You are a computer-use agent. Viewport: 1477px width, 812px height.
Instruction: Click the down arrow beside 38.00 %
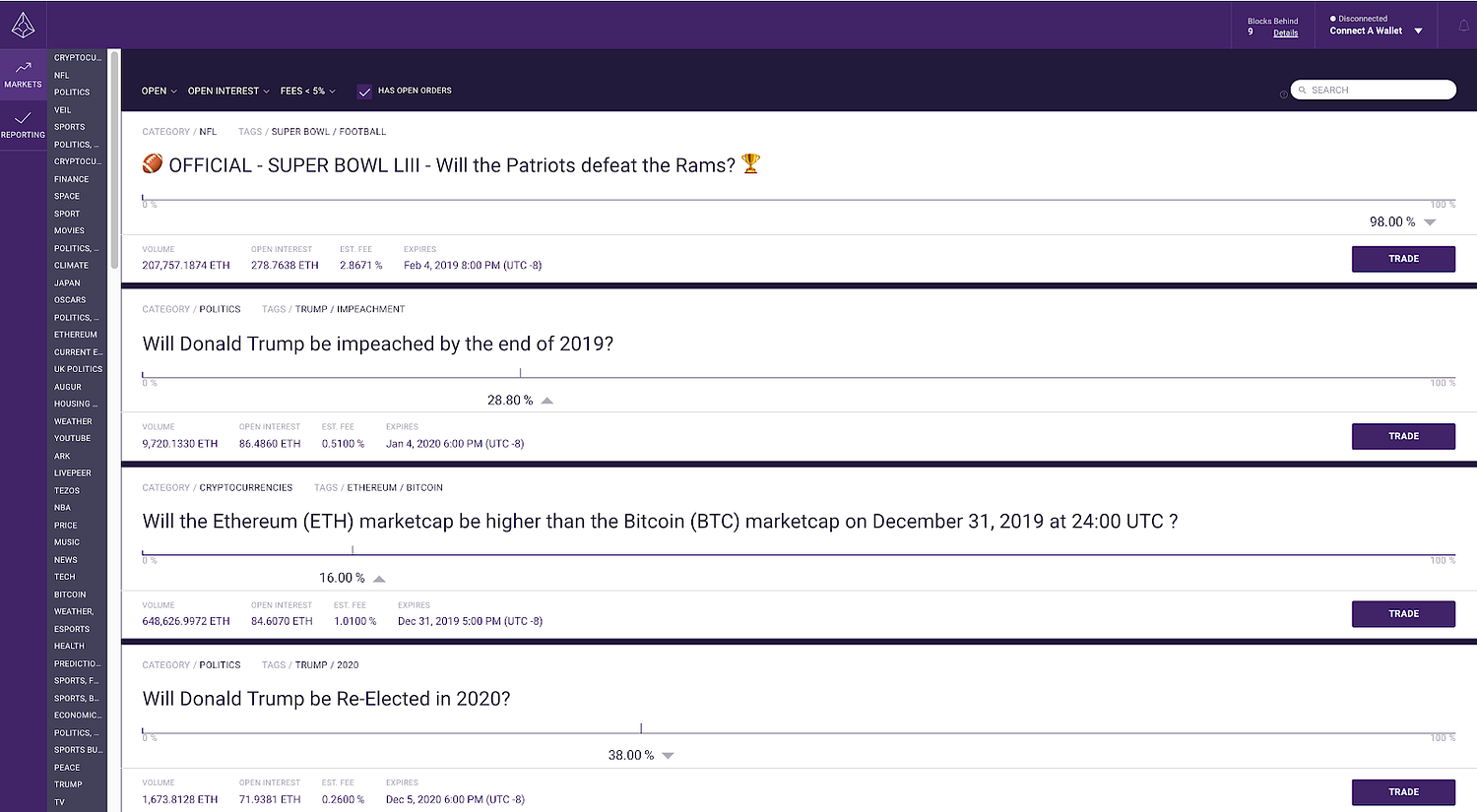click(668, 756)
